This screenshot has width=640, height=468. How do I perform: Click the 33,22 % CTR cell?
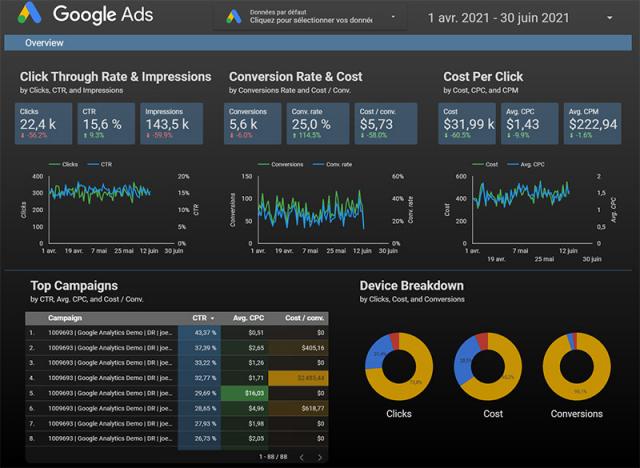point(200,363)
